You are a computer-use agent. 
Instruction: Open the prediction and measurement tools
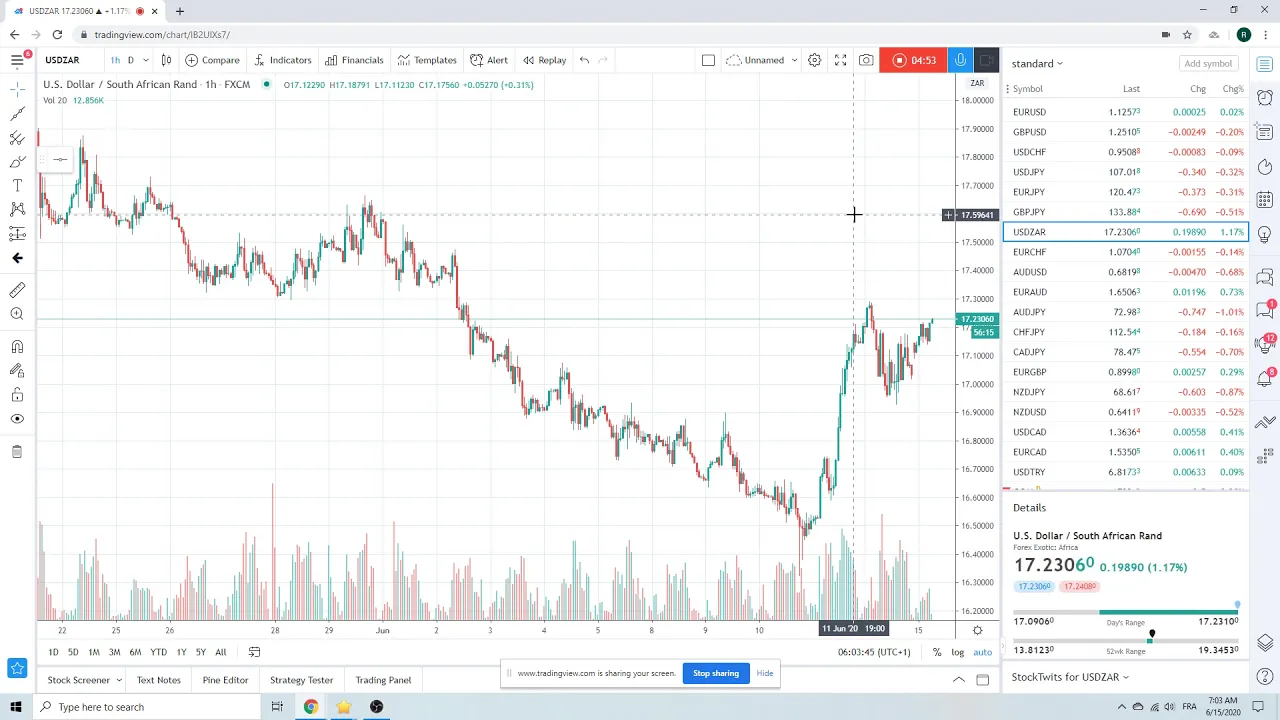coord(17,233)
